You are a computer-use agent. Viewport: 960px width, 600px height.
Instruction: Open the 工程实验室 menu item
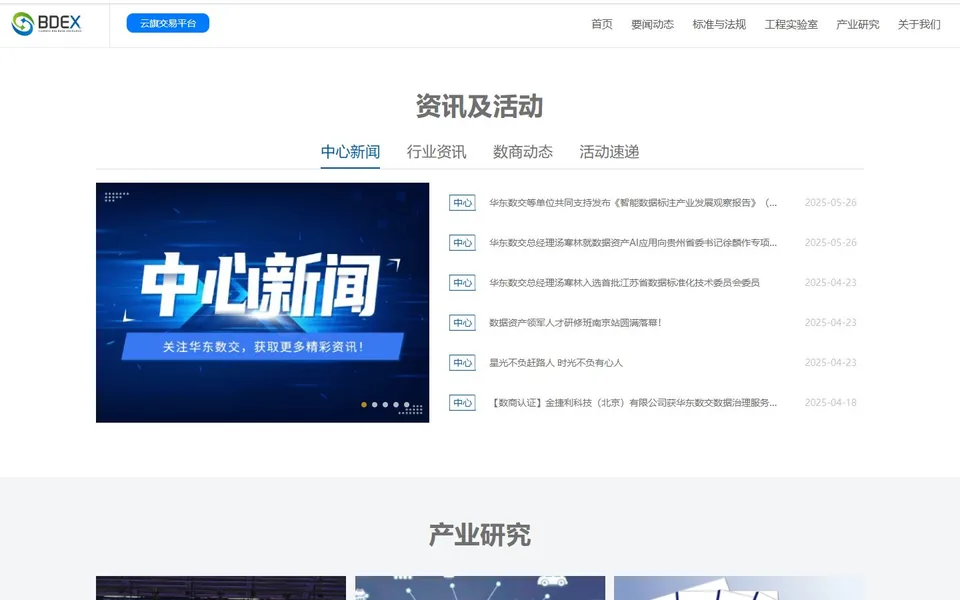click(791, 24)
